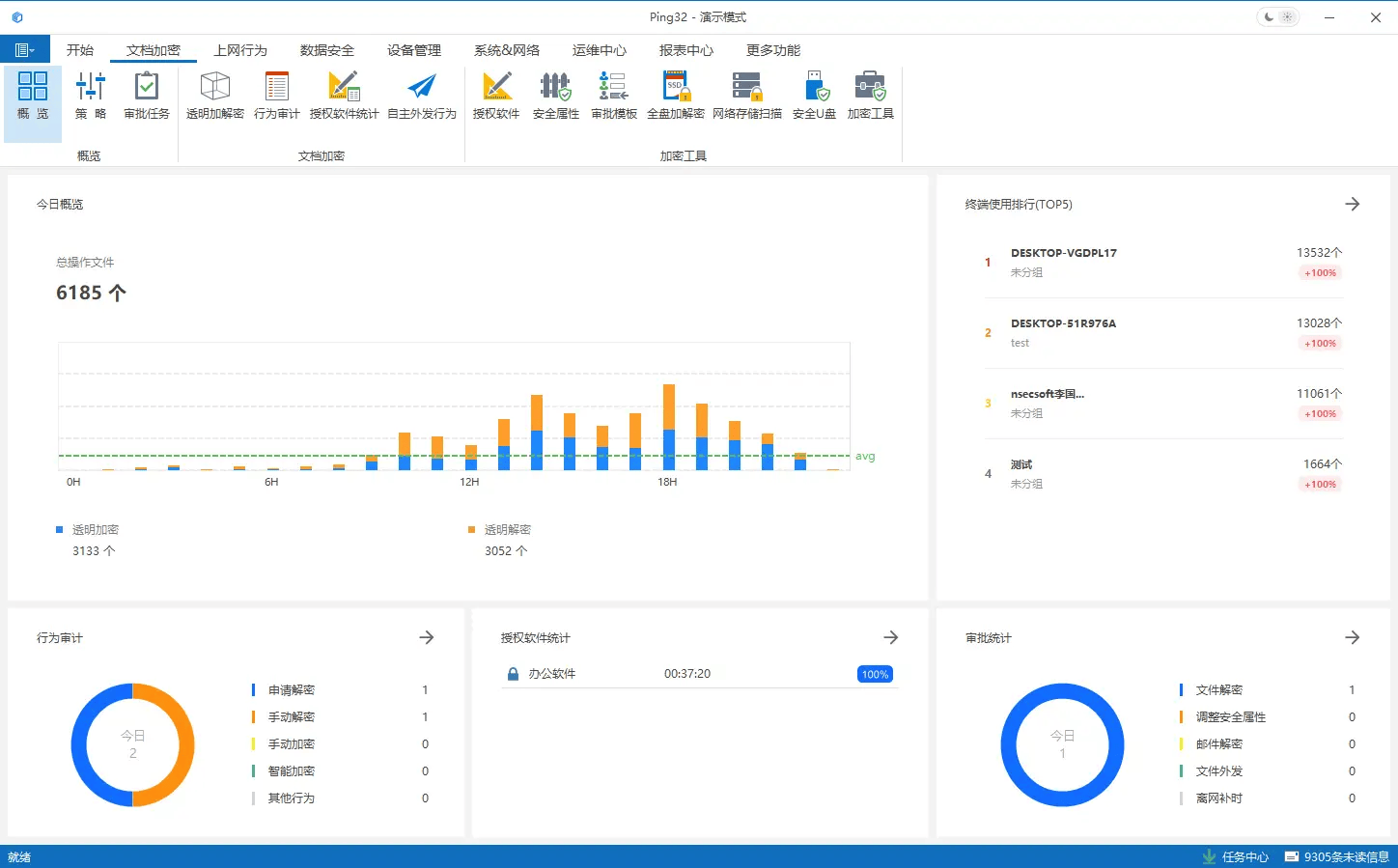Open the 策略 (Policy) tool

91,96
